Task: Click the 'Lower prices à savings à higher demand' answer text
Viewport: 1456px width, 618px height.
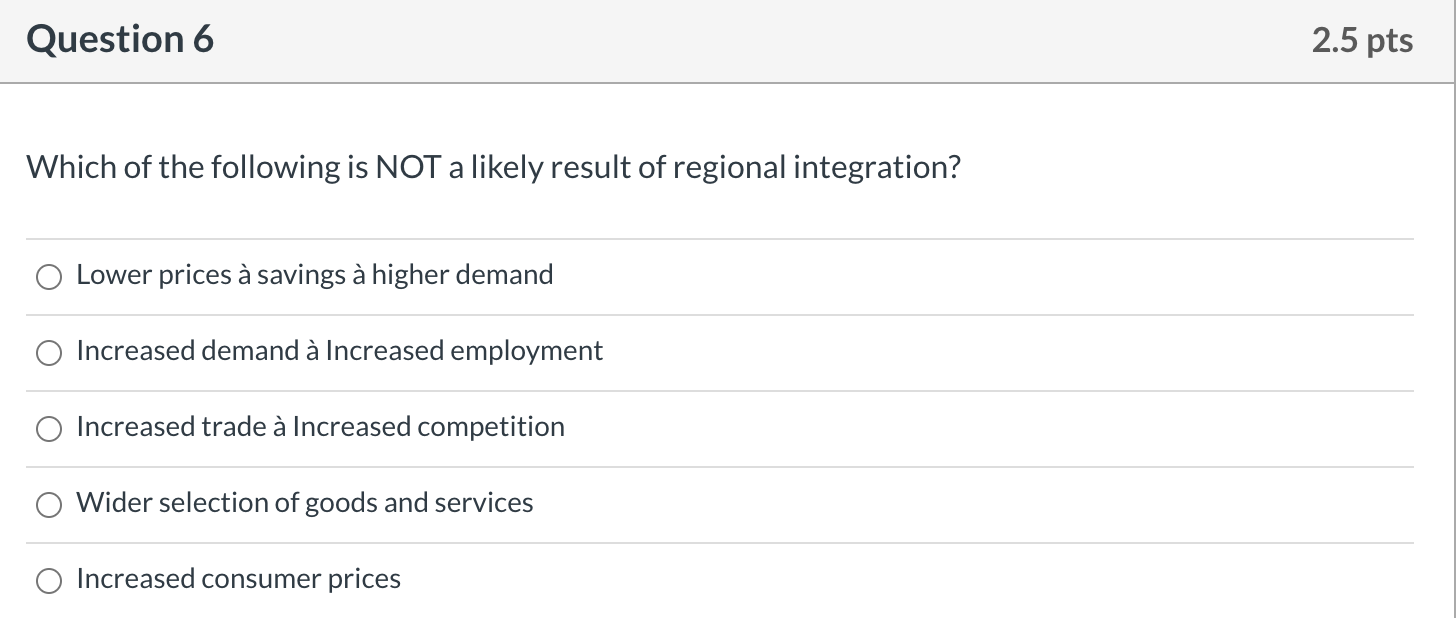Action: (x=314, y=275)
